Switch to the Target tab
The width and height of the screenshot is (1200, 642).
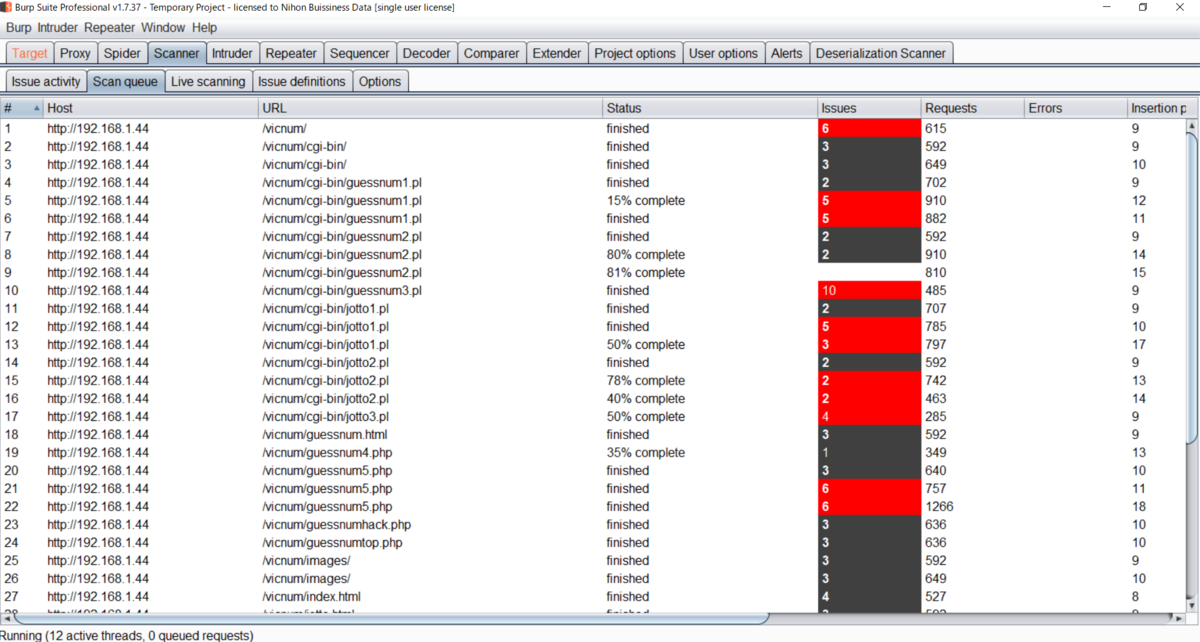[x=30, y=53]
